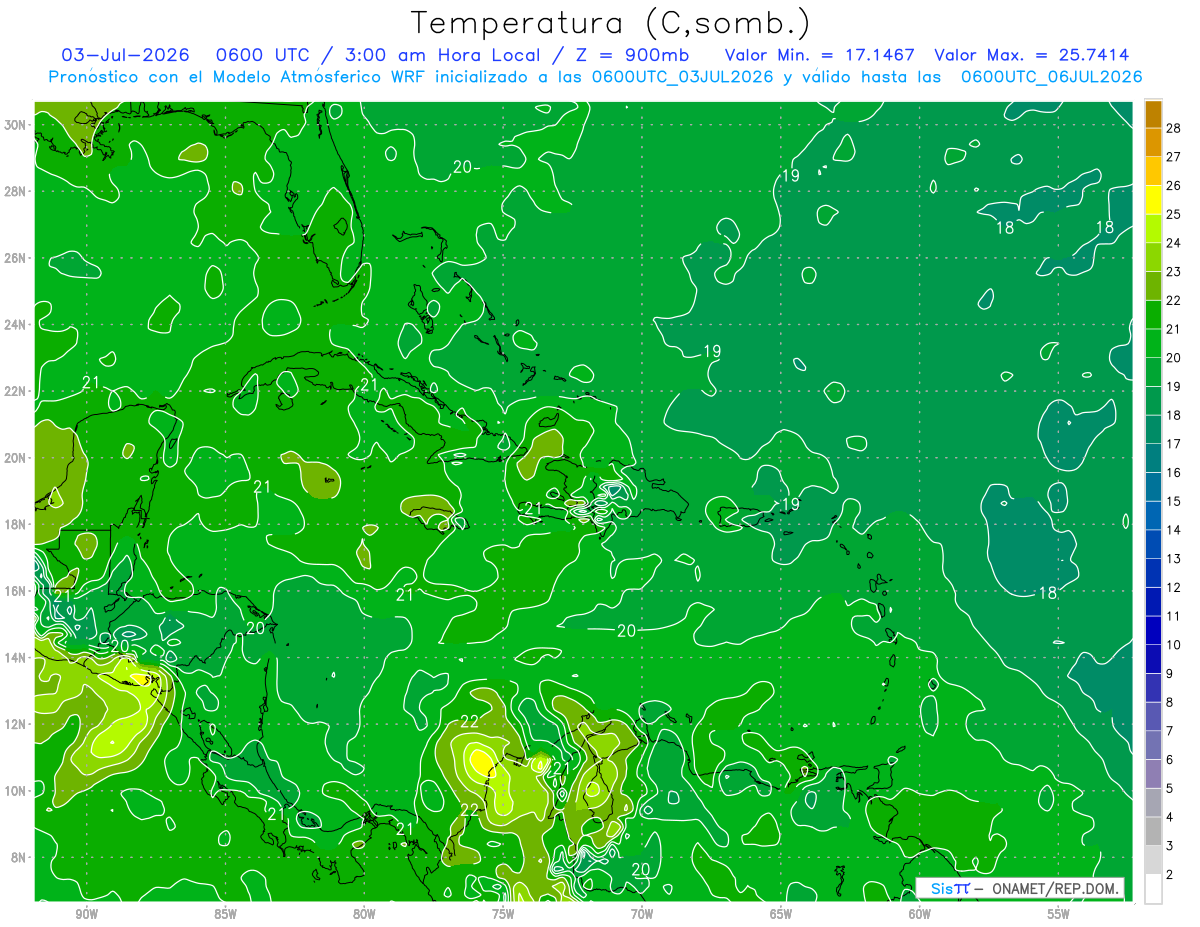This screenshot has width=1200, height=927.
Task: Click the '14N' latitude axis label
Action: (x=16, y=658)
